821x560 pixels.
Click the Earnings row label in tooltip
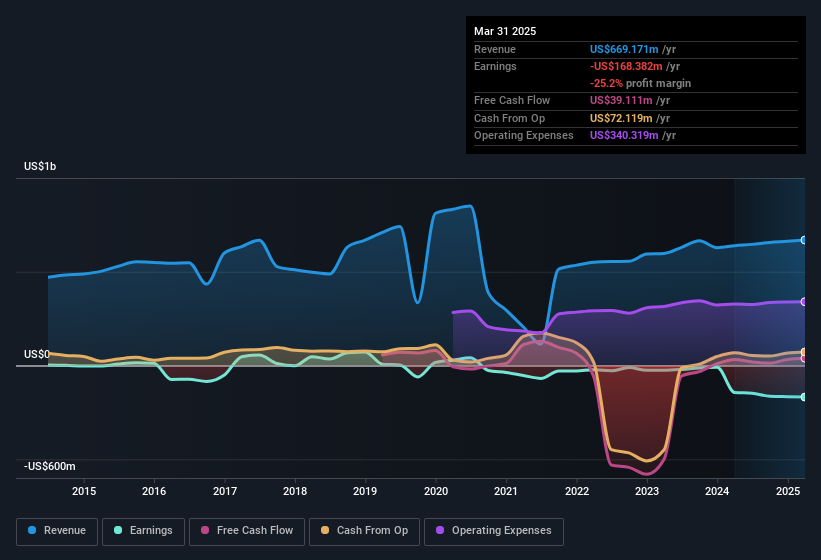click(x=495, y=66)
